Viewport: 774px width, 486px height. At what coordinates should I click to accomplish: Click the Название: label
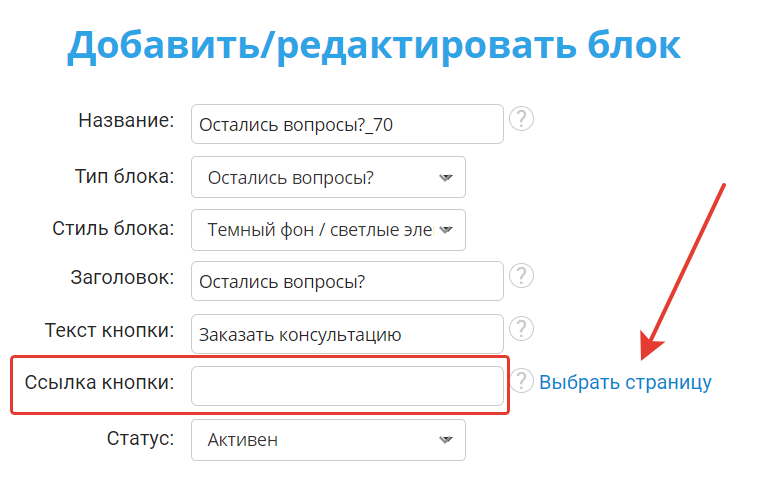click(126, 120)
